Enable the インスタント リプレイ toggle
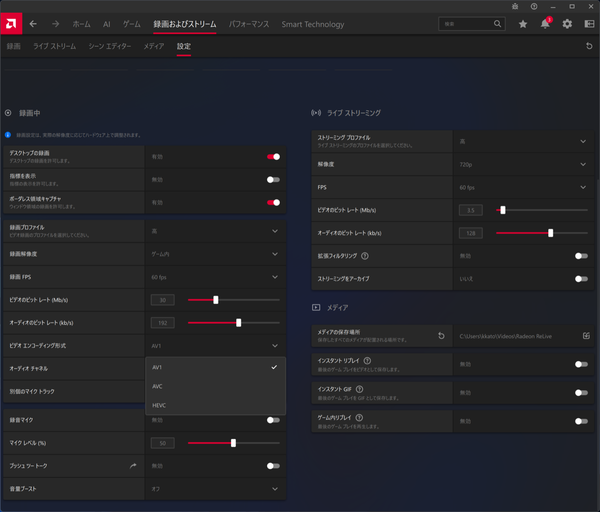 pos(581,364)
